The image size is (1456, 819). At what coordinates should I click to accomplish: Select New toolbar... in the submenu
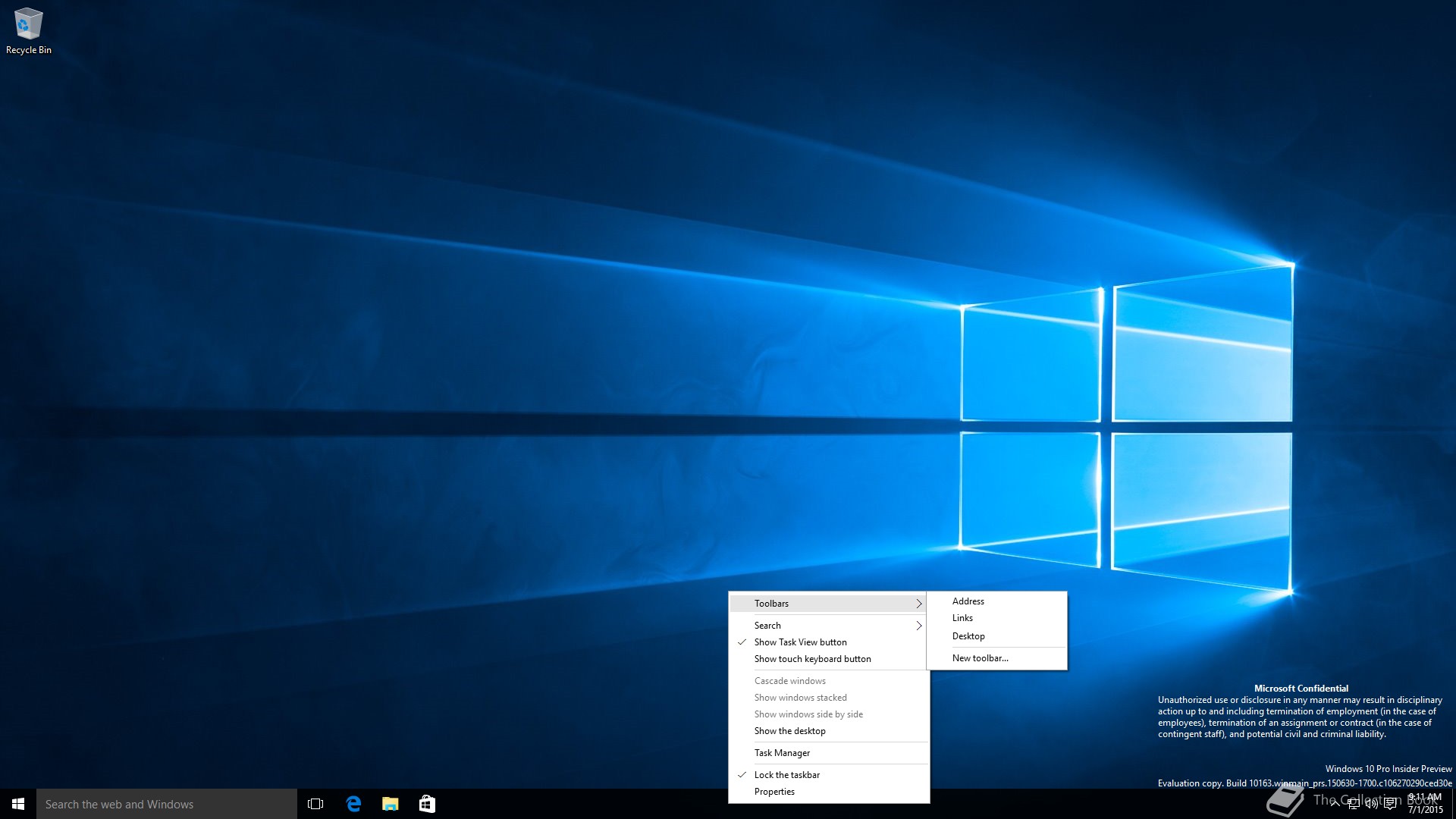(996, 658)
